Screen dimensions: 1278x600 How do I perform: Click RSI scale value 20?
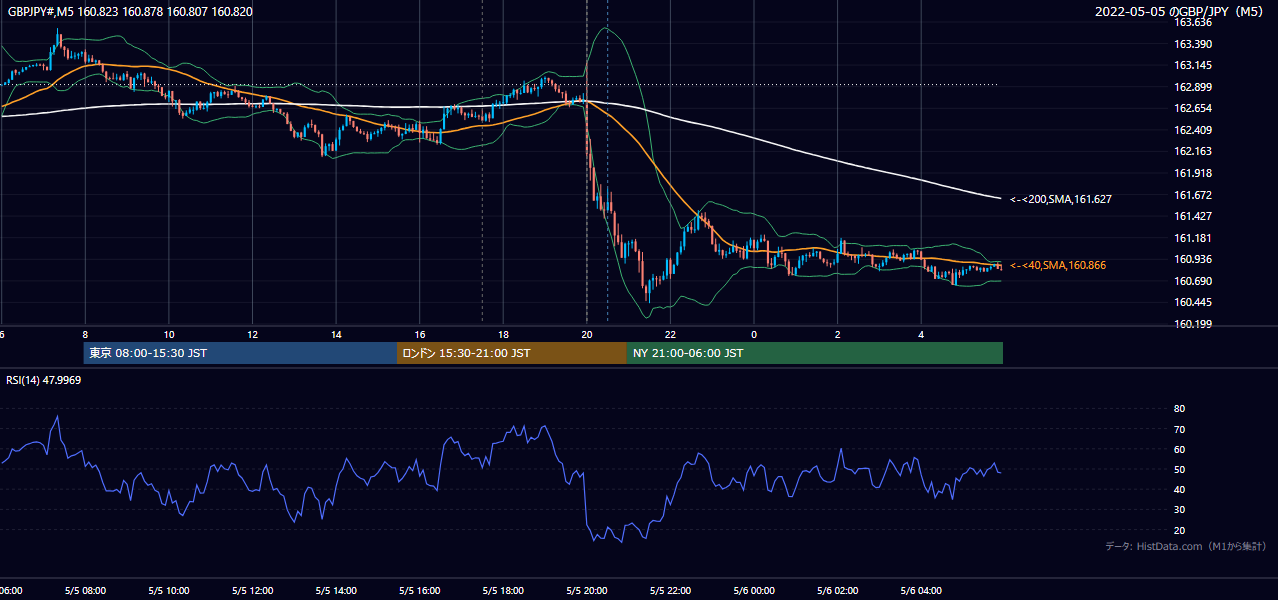(1179, 530)
